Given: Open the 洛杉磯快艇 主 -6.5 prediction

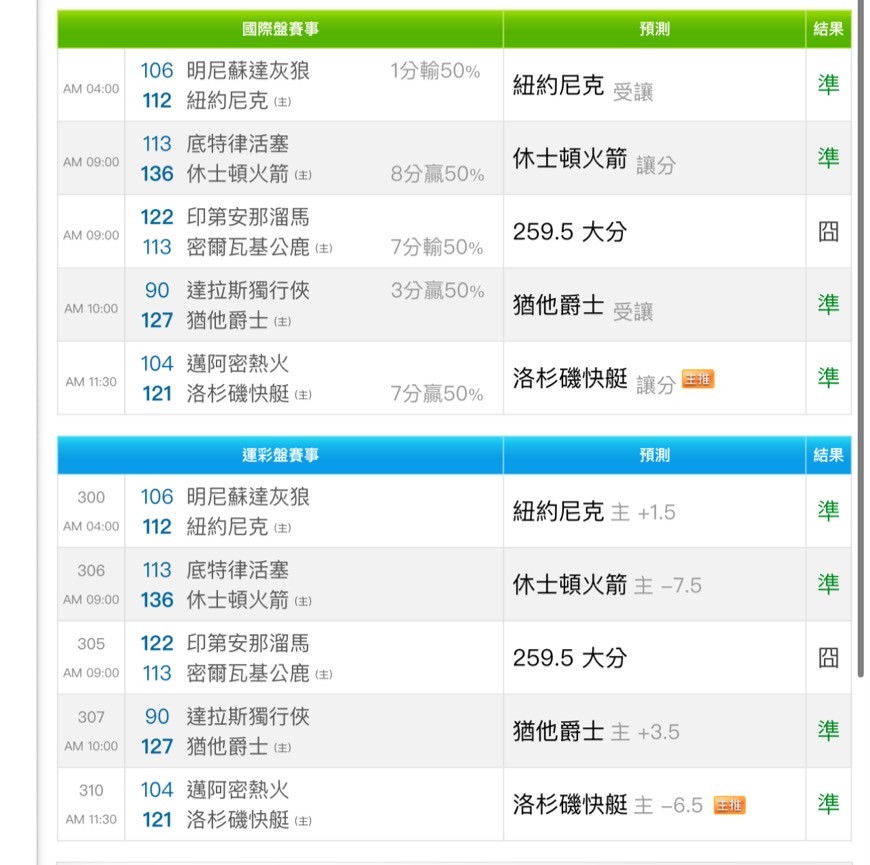Looking at the screenshot, I should tap(608, 805).
